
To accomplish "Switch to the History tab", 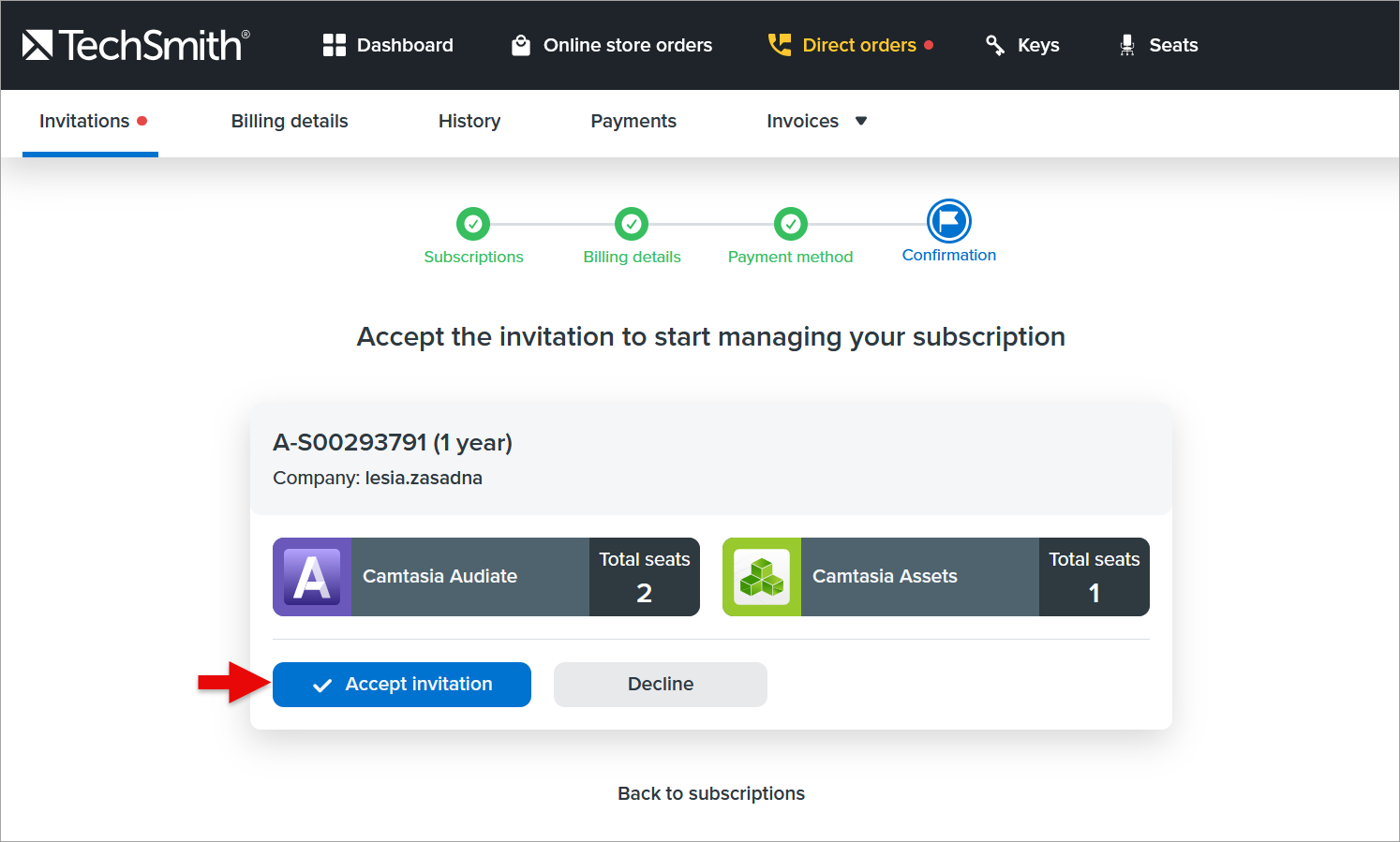I will click(x=469, y=121).
